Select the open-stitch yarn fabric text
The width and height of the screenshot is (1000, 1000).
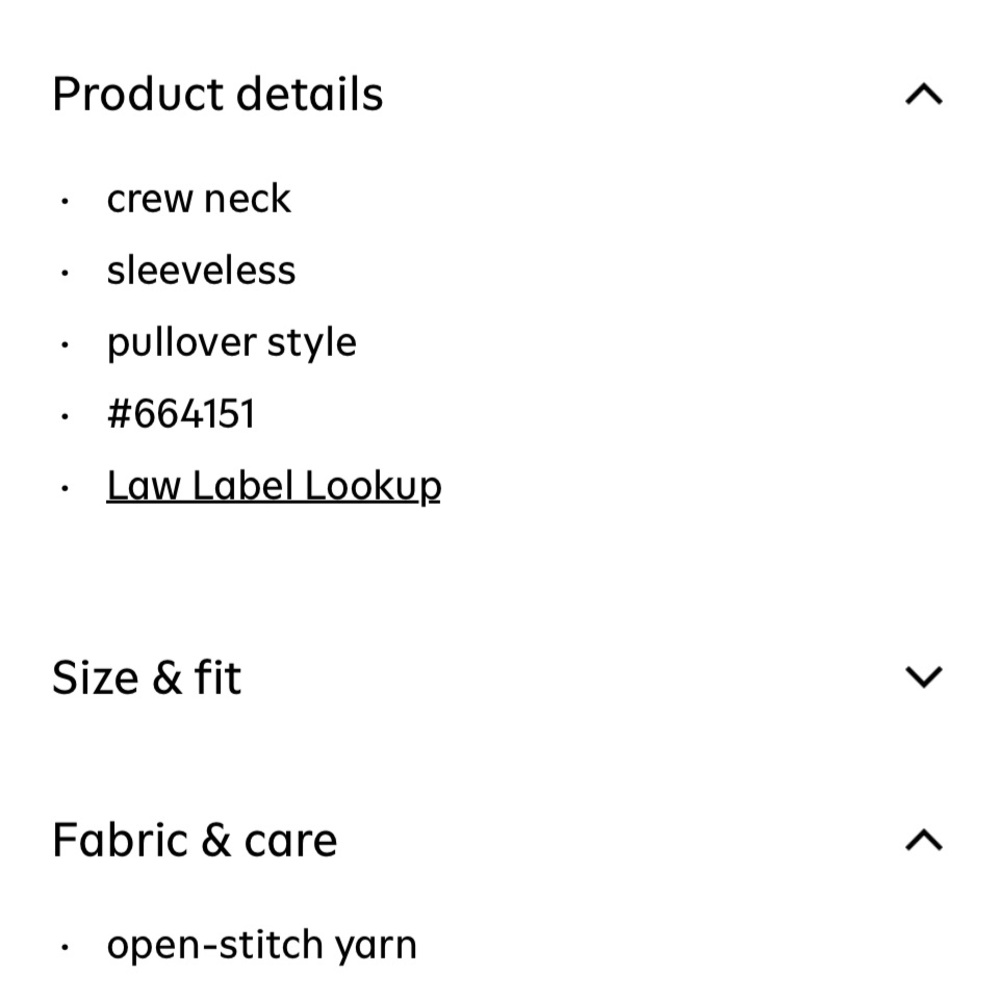tap(261, 946)
